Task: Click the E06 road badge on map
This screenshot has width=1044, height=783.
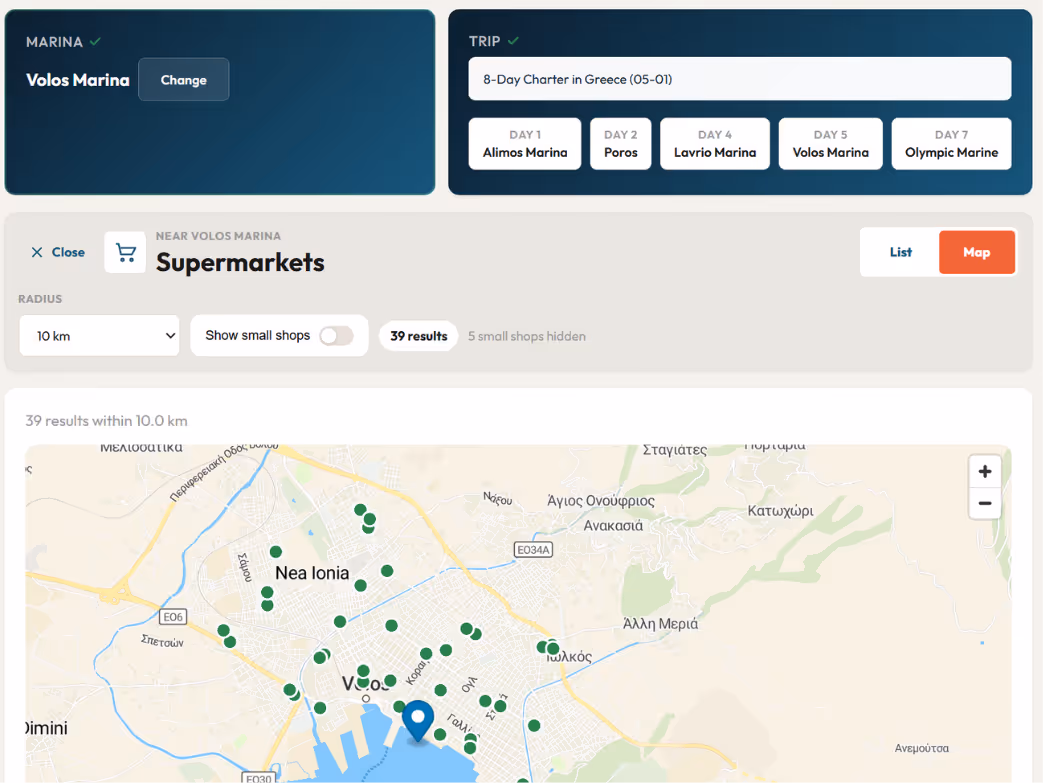Action: 173,617
